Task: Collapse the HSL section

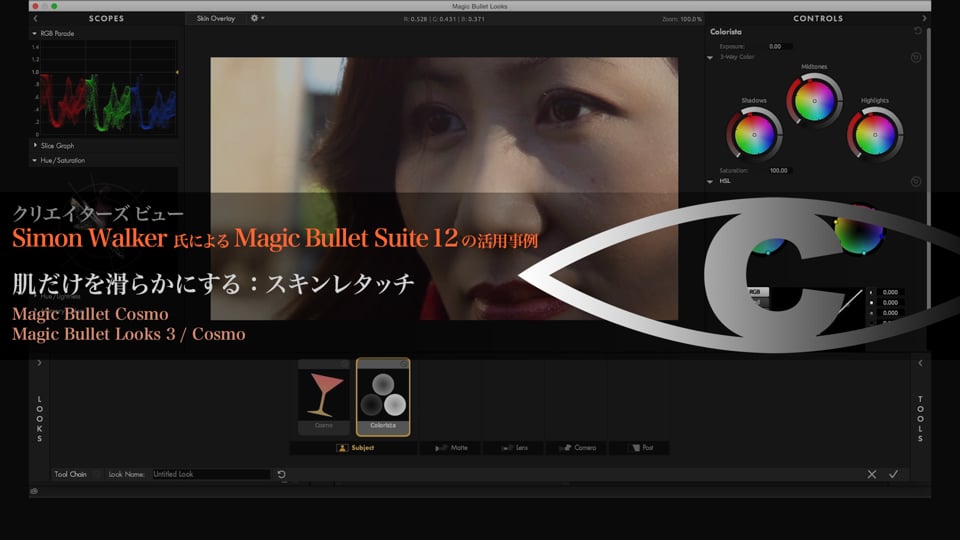Action: tap(710, 181)
